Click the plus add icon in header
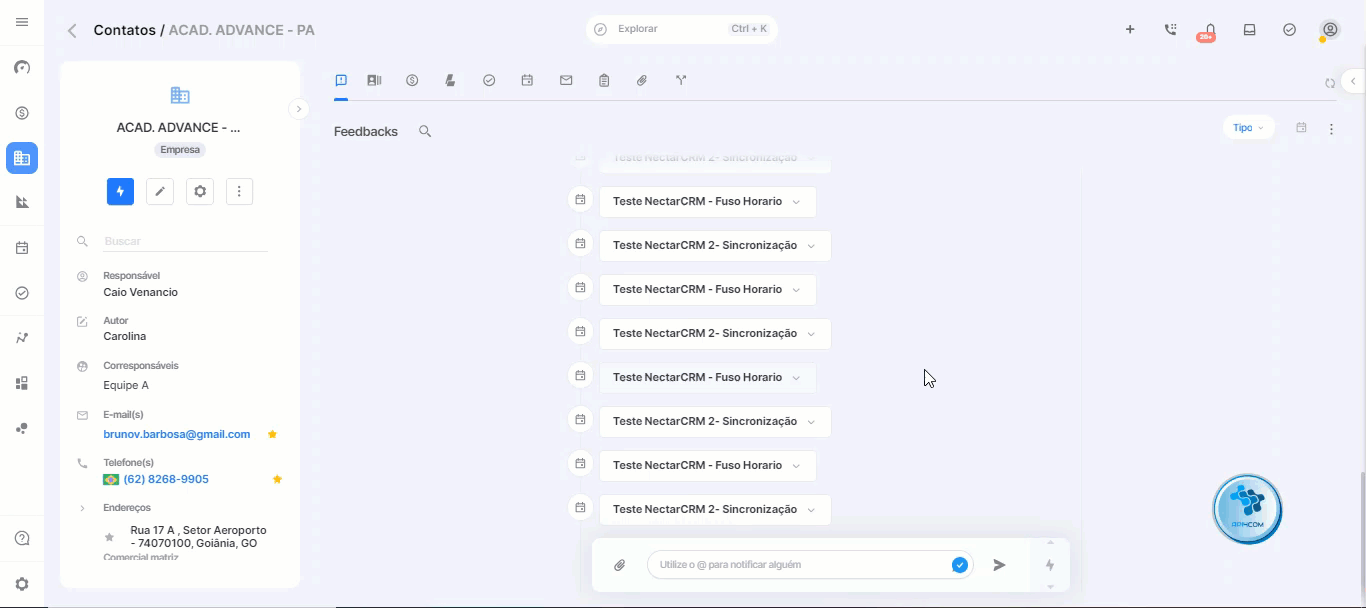The image size is (1366, 608). tap(1130, 30)
